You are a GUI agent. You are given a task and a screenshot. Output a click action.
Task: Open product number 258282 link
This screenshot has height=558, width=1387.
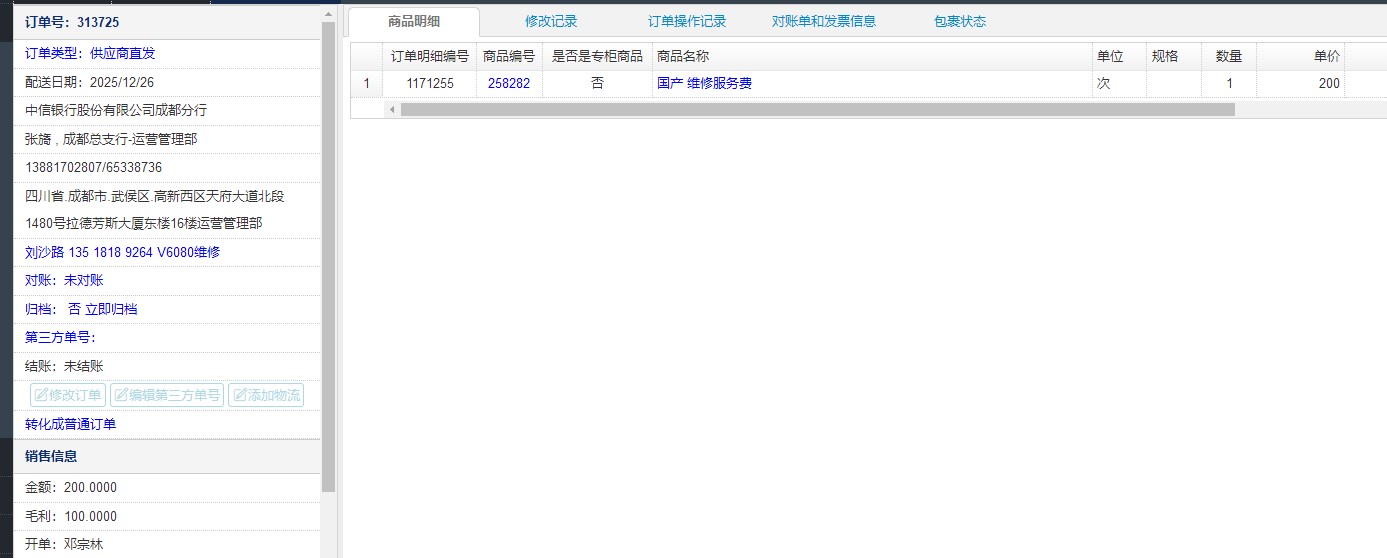click(509, 84)
